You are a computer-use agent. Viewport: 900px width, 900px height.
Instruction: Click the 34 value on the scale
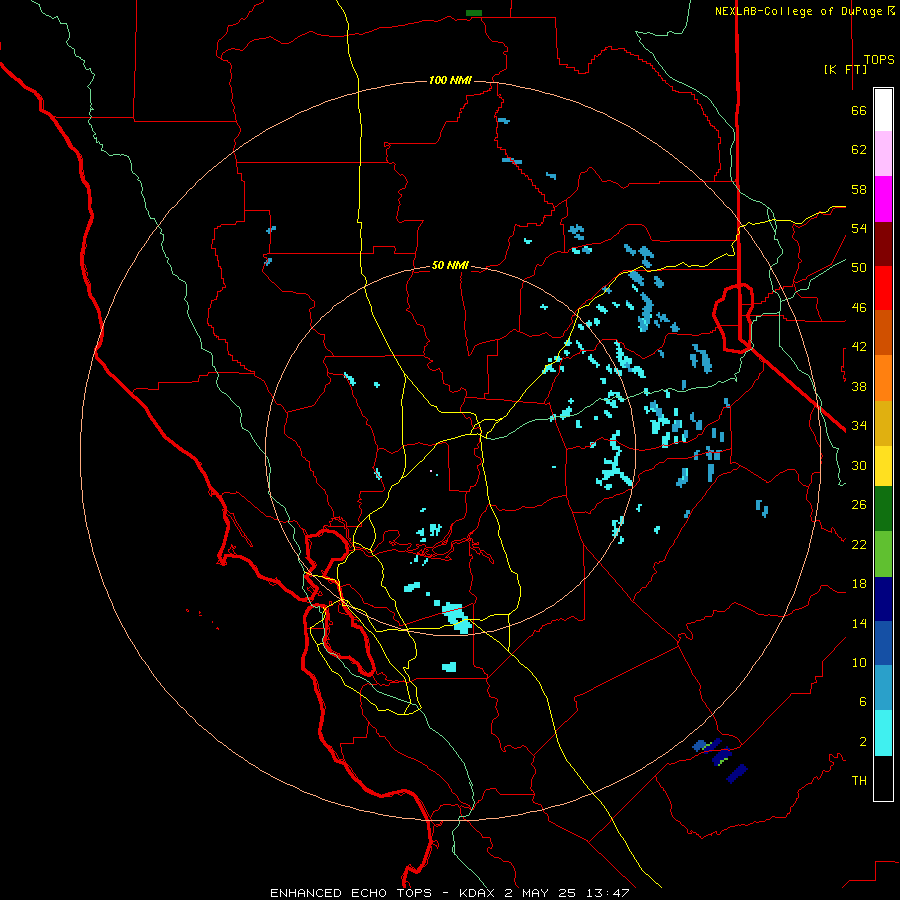(x=859, y=426)
